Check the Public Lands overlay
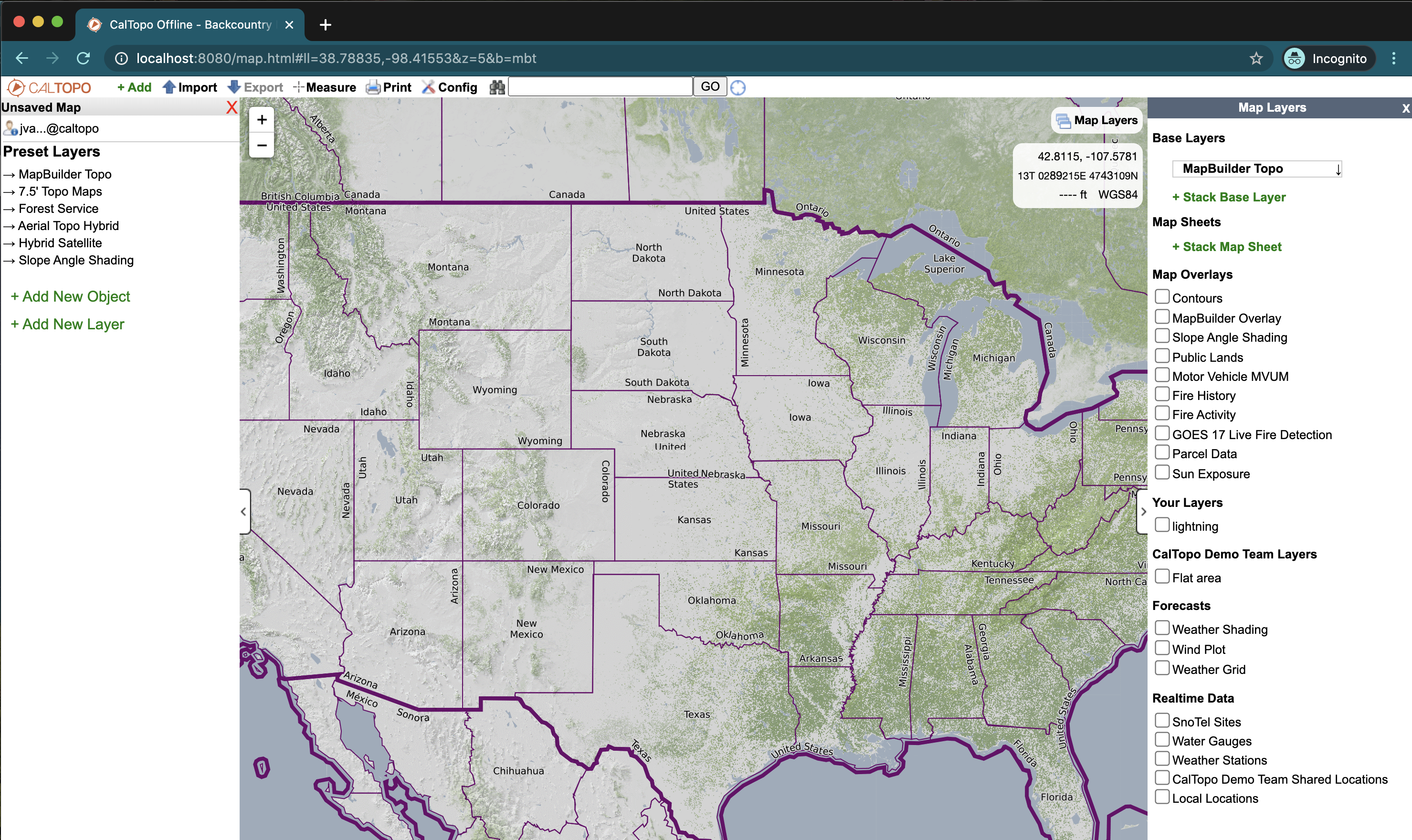This screenshot has width=1412, height=840. pyautogui.click(x=1162, y=356)
